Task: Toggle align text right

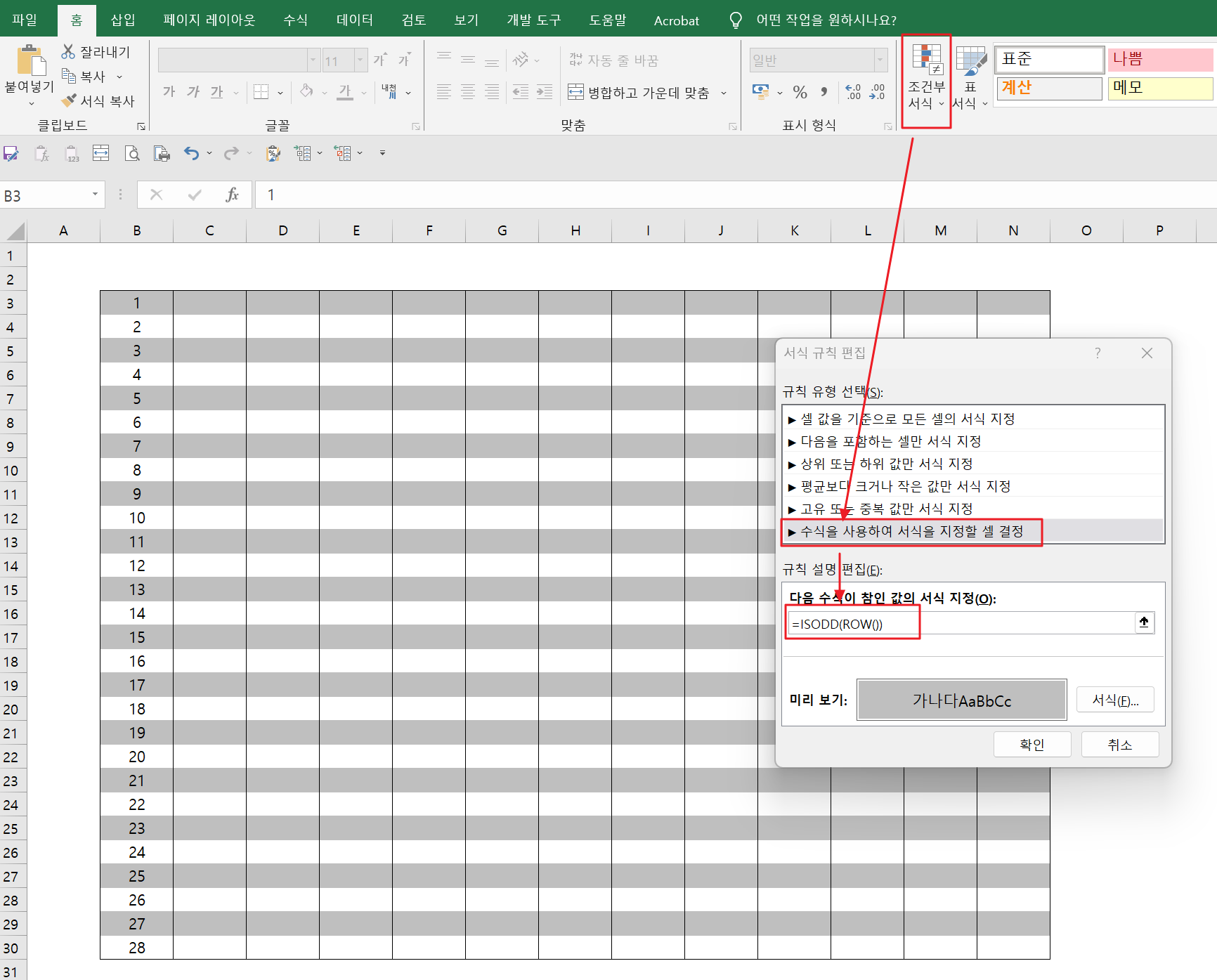Action: point(492,91)
